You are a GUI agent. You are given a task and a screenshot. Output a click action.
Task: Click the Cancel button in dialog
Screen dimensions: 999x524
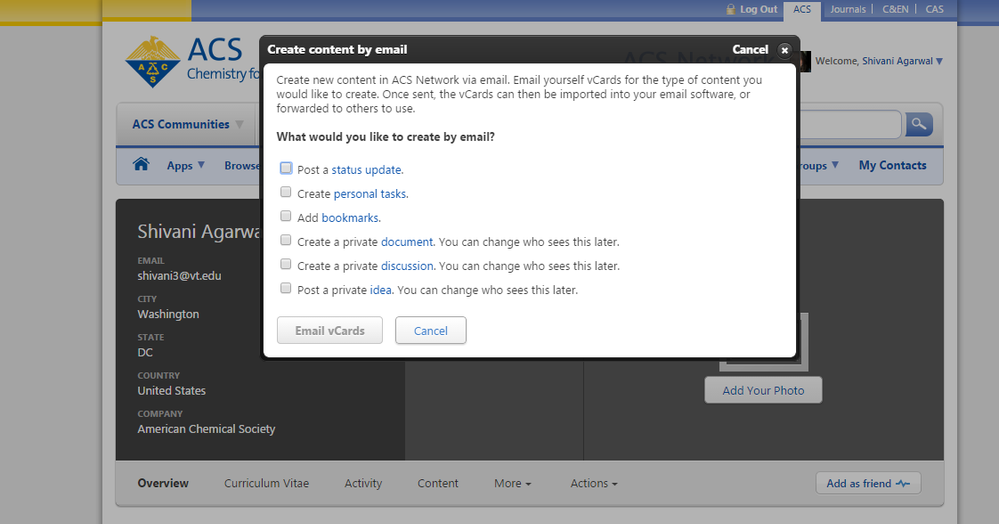[x=430, y=331]
